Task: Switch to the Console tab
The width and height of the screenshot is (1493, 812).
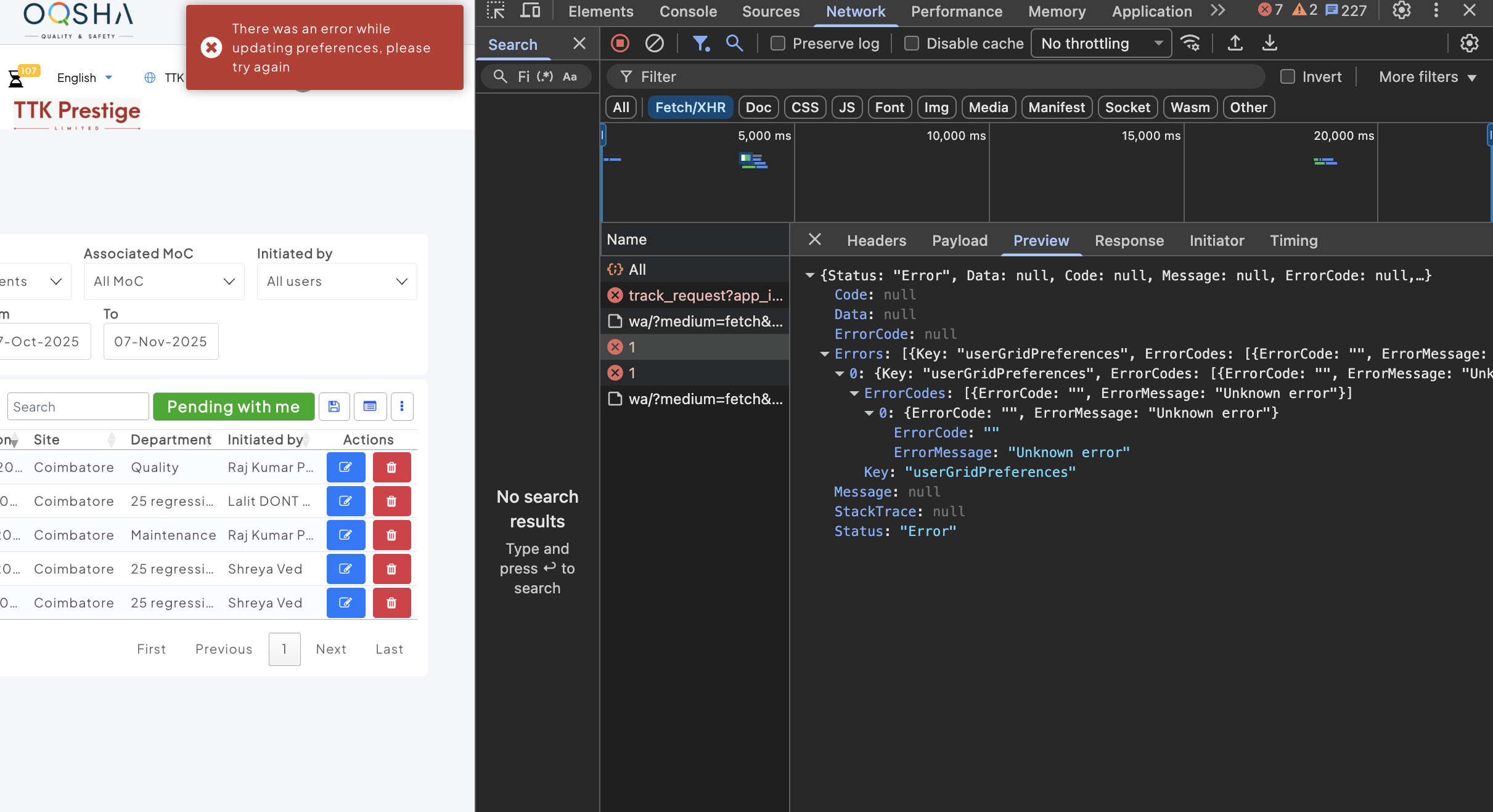Action: click(688, 12)
